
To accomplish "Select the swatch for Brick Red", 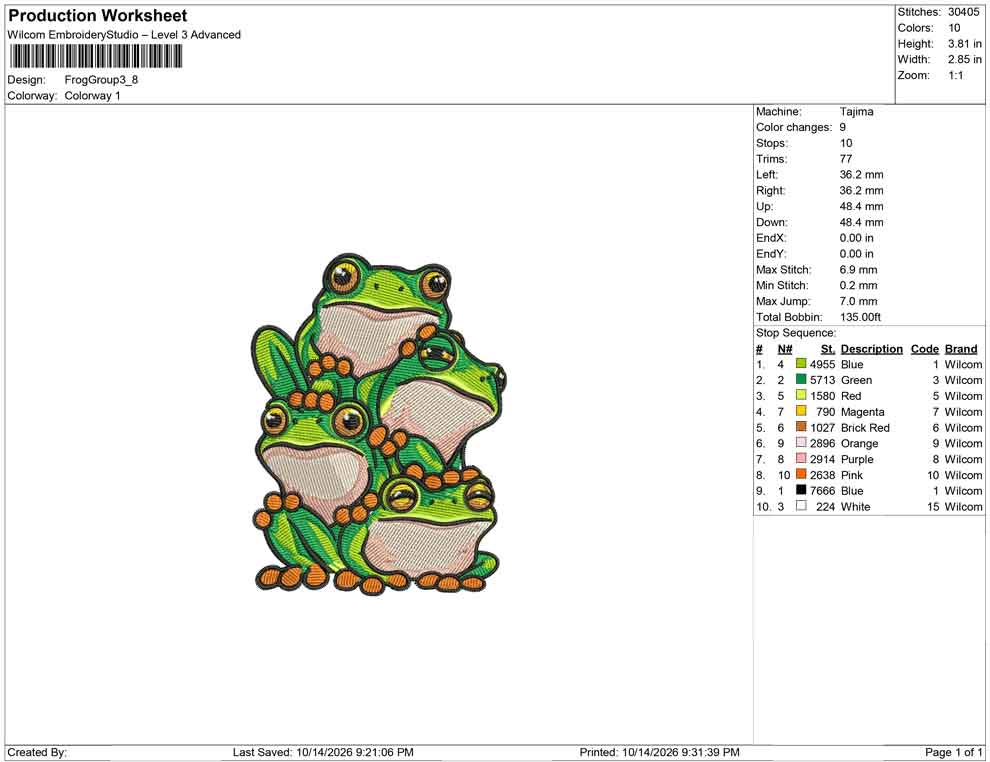I will point(801,427).
